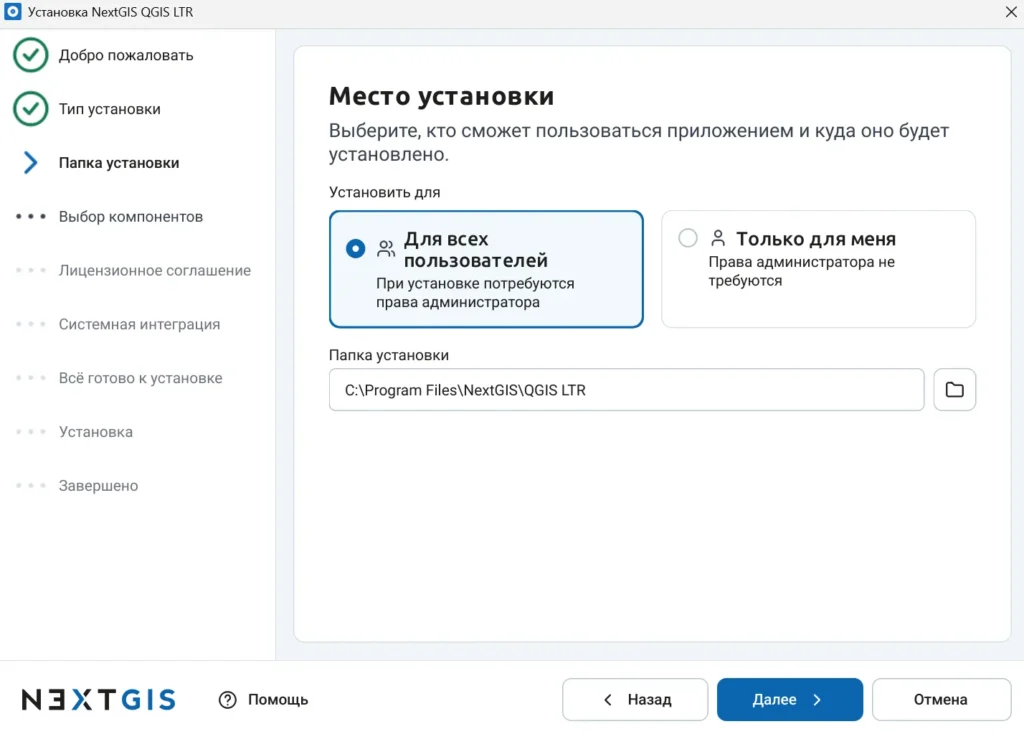This screenshot has width=1024, height=734.
Task: Close the installer window
Action: (x=1010, y=12)
